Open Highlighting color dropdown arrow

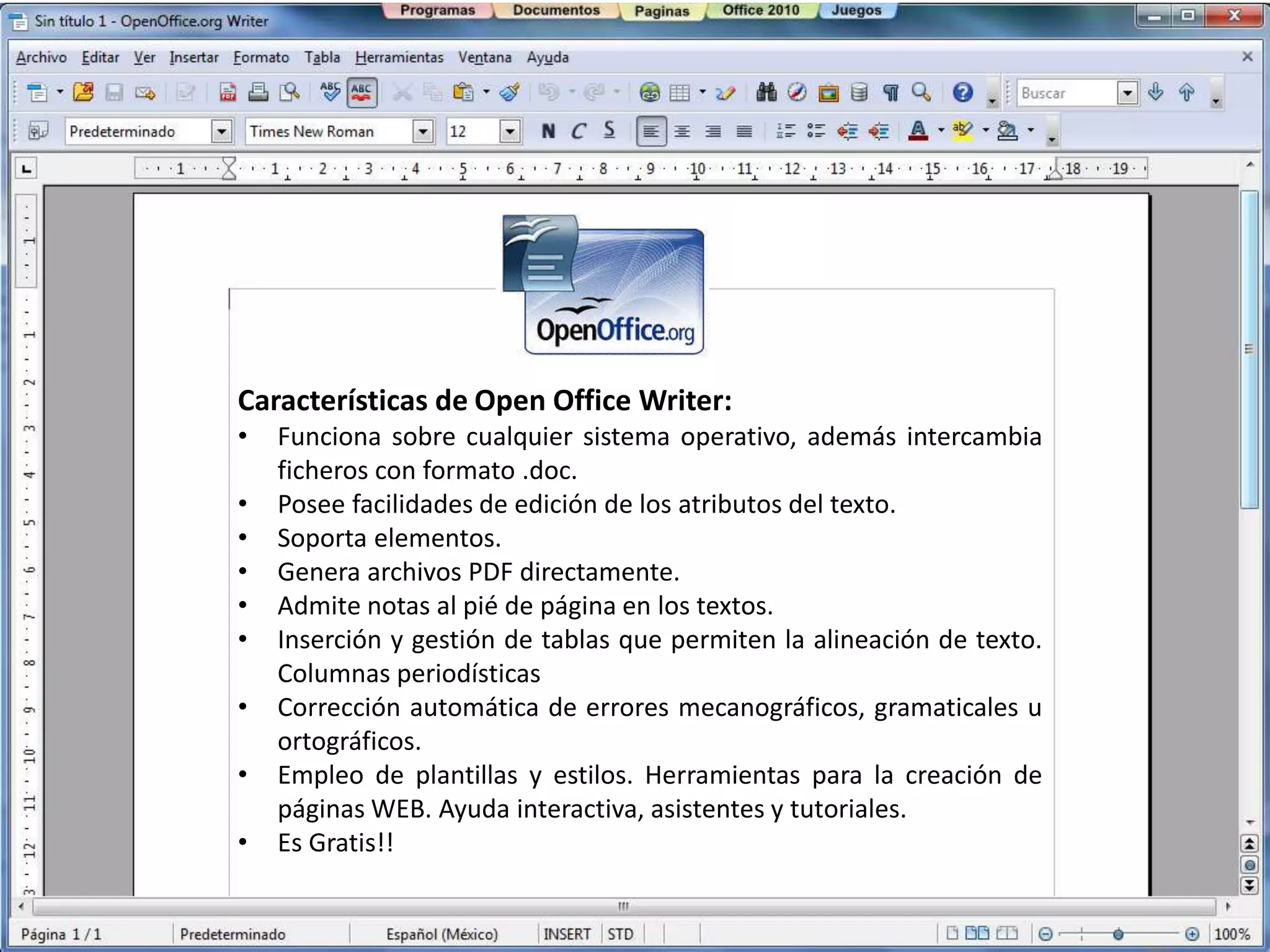985,130
